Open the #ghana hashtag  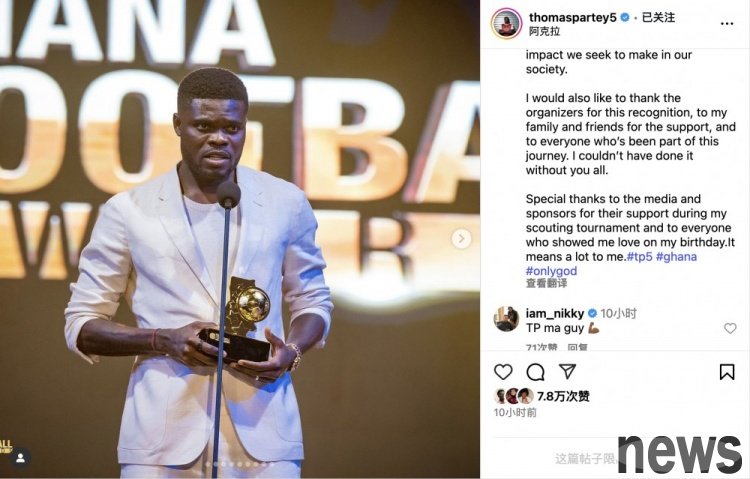point(676,256)
